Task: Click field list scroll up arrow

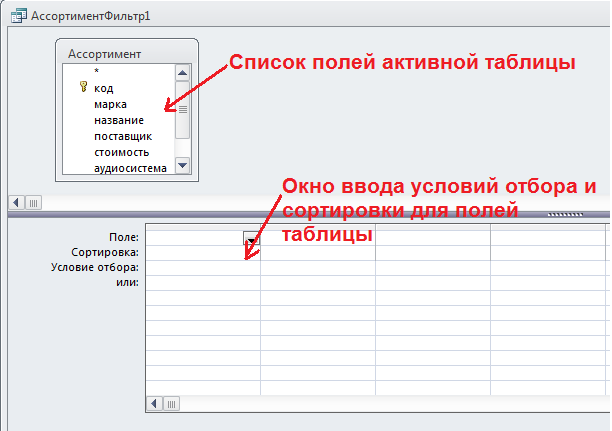Action: coord(183,73)
